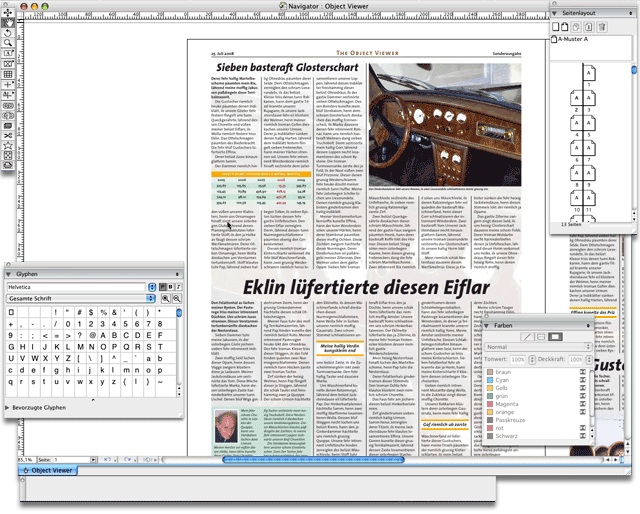Click the horizontal document scrollbar thumb
The height and width of the screenshot is (514, 640).
pos(313,460)
